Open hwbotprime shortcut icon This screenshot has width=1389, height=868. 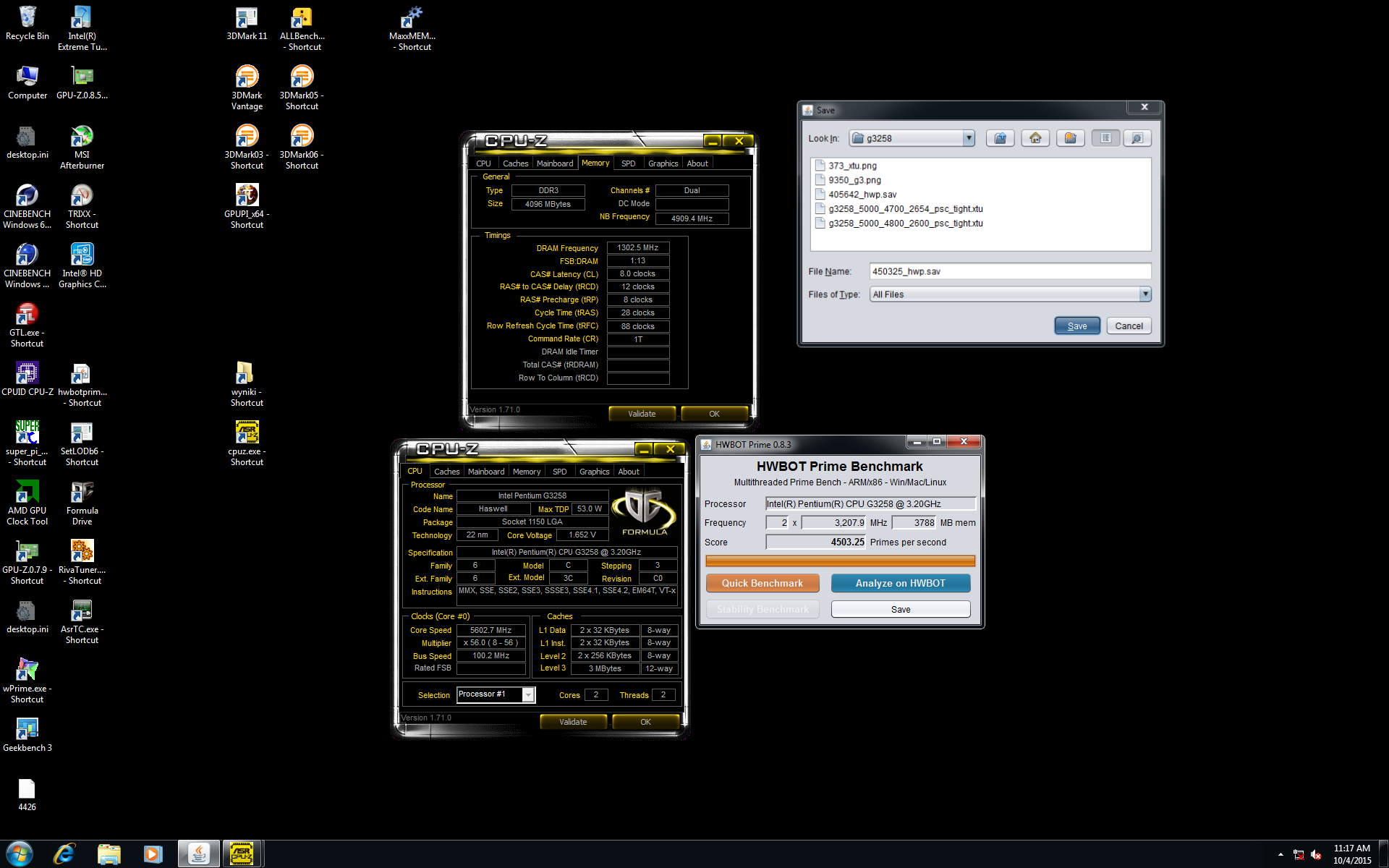pyautogui.click(x=82, y=384)
